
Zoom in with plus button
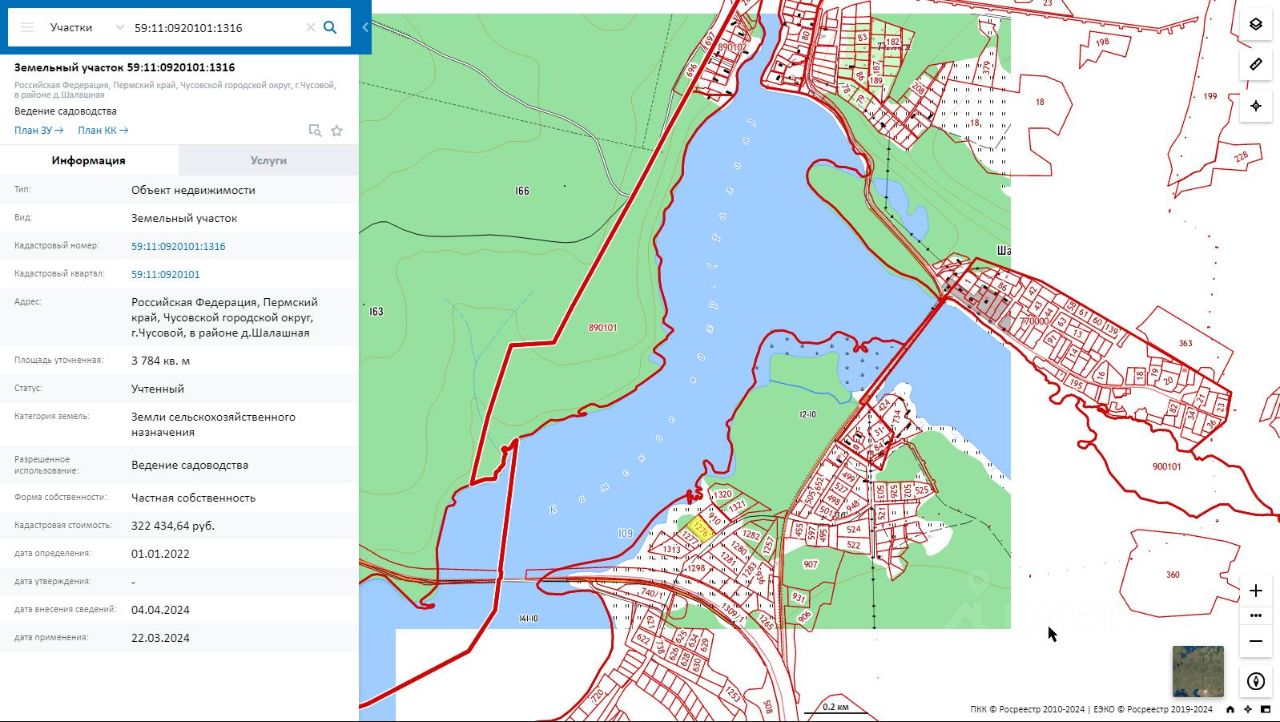pyautogui.click(x=1256, y=591)
